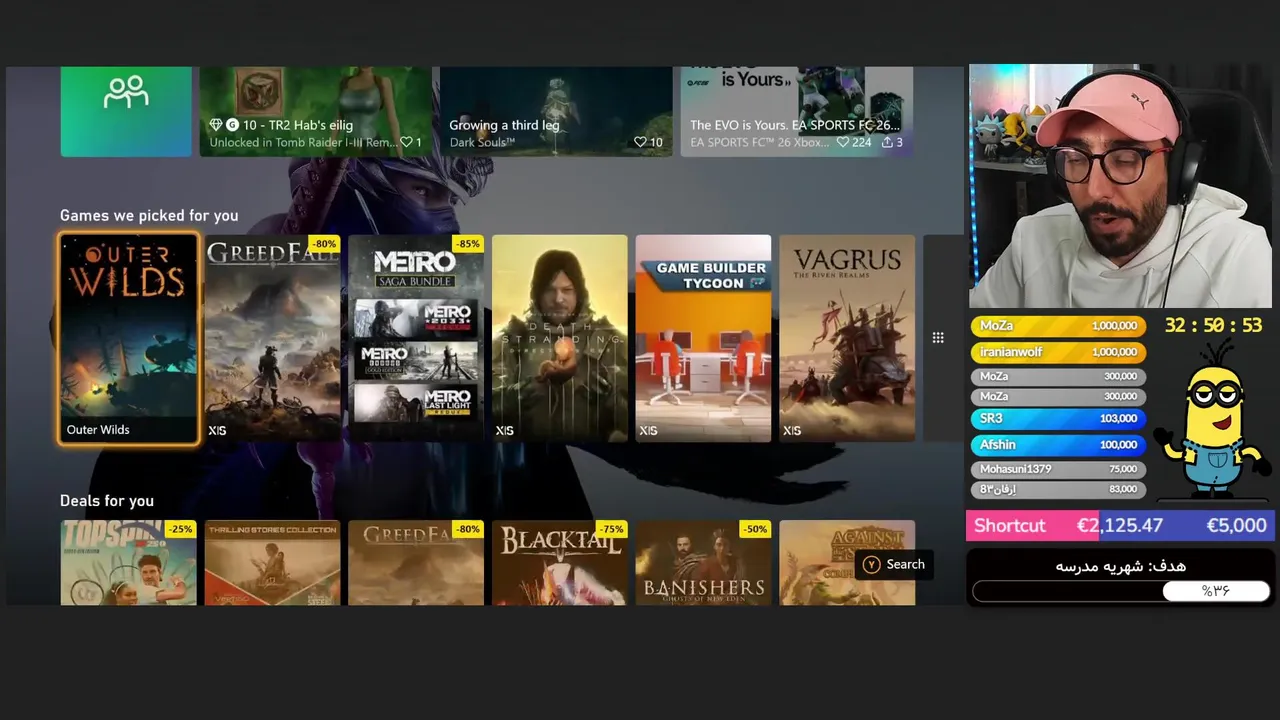Open 'The EVO is Yours' EA SPORTS tile
The width and height of the screenshot is (1280, 720).
[797, 111]
